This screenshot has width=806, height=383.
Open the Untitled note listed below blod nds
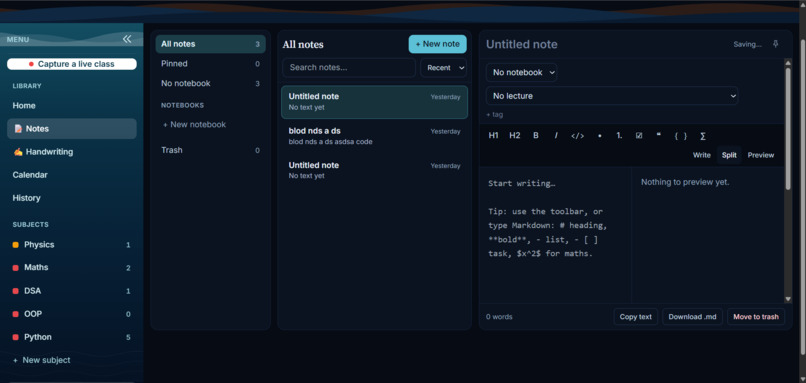click(x=374, y=170)
